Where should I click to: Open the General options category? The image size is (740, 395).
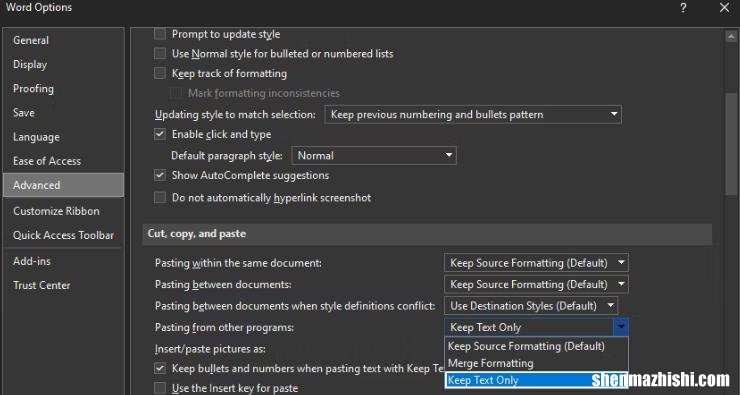point(63,41)
